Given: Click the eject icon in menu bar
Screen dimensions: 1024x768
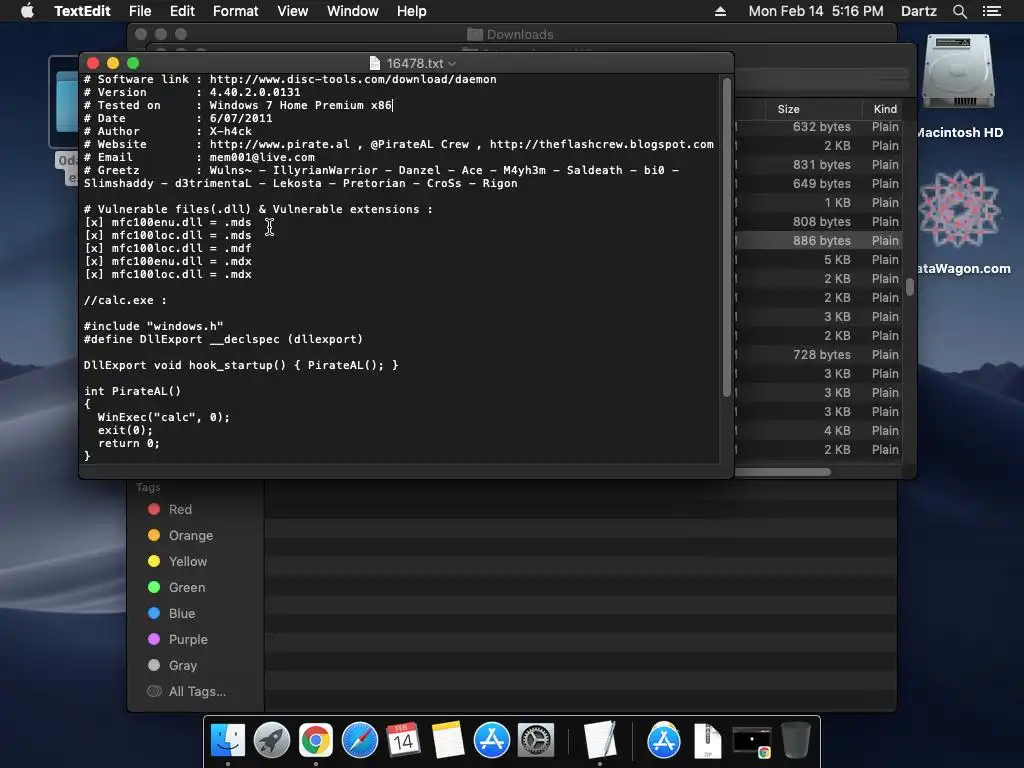Looking at the screenshot, I should 720,11.
